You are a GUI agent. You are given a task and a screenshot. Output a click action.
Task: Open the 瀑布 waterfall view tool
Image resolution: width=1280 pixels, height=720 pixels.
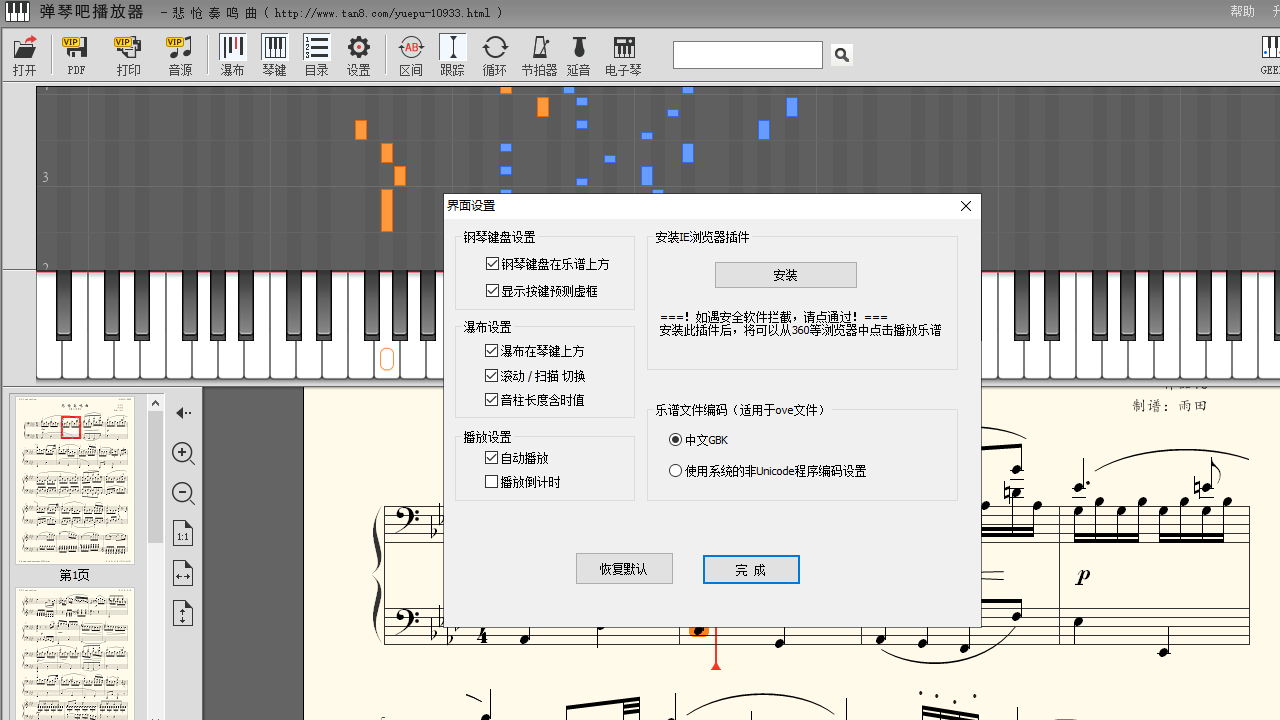(x=232, y=55)
